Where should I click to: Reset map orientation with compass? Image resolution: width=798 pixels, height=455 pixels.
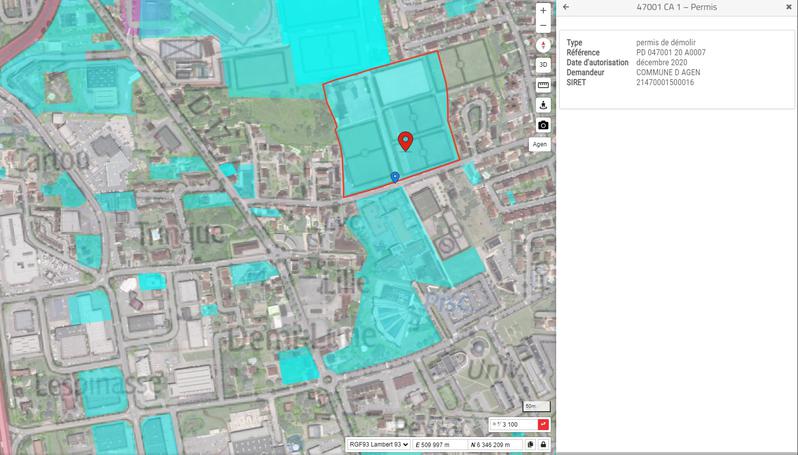coord(543,45)
